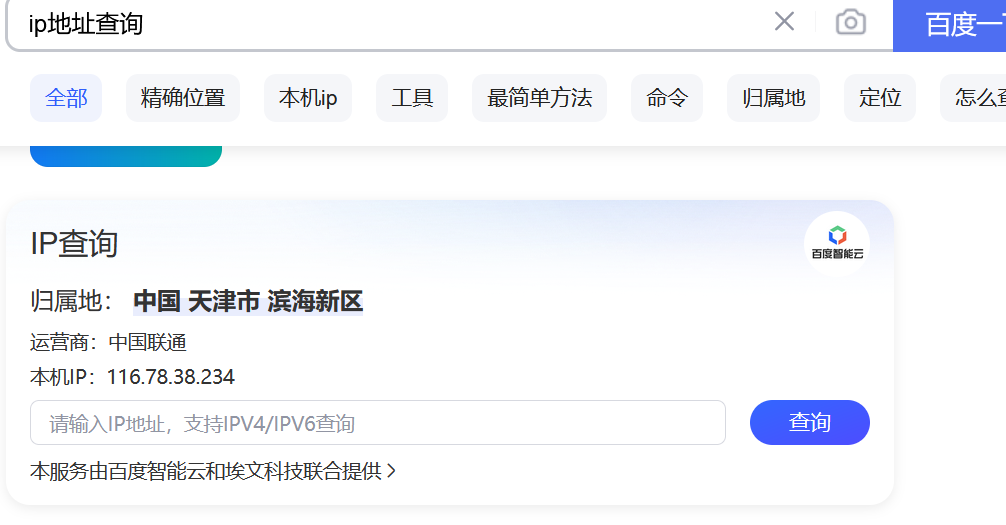Open the 本服务由百度智能云和埃文科技联合提供 link
The image size is (1006, 525).
(x=213, y=472)
